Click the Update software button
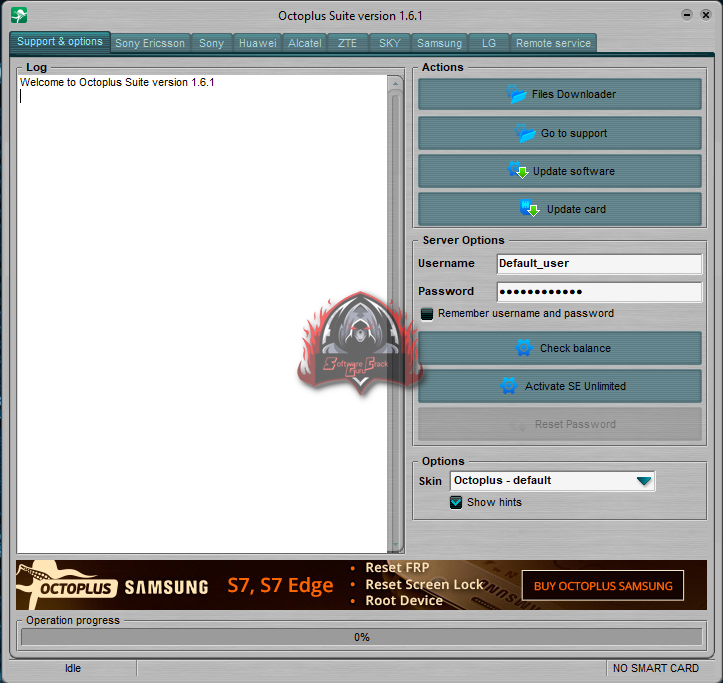Viewport: 723px width, 683px height. (560, 171)
